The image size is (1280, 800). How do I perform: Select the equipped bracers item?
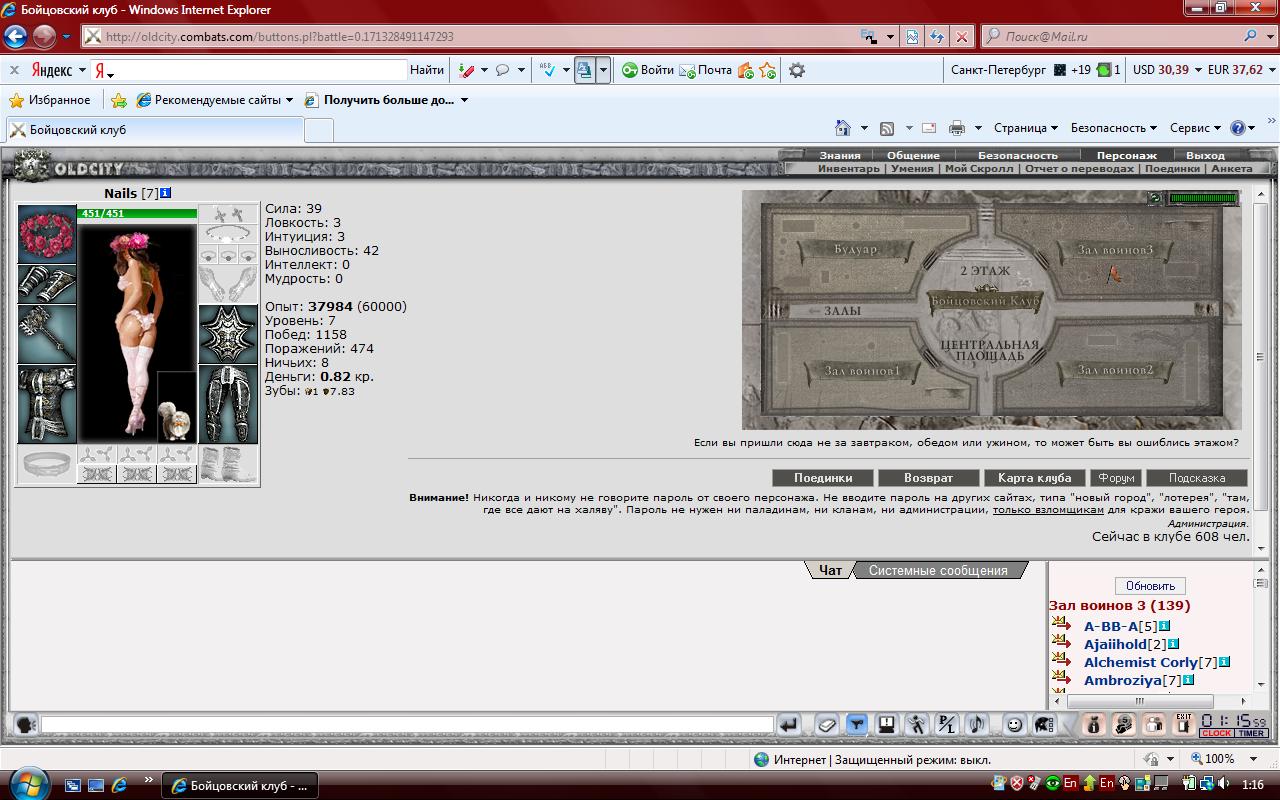pyautogui.click(x=47, y=284)
